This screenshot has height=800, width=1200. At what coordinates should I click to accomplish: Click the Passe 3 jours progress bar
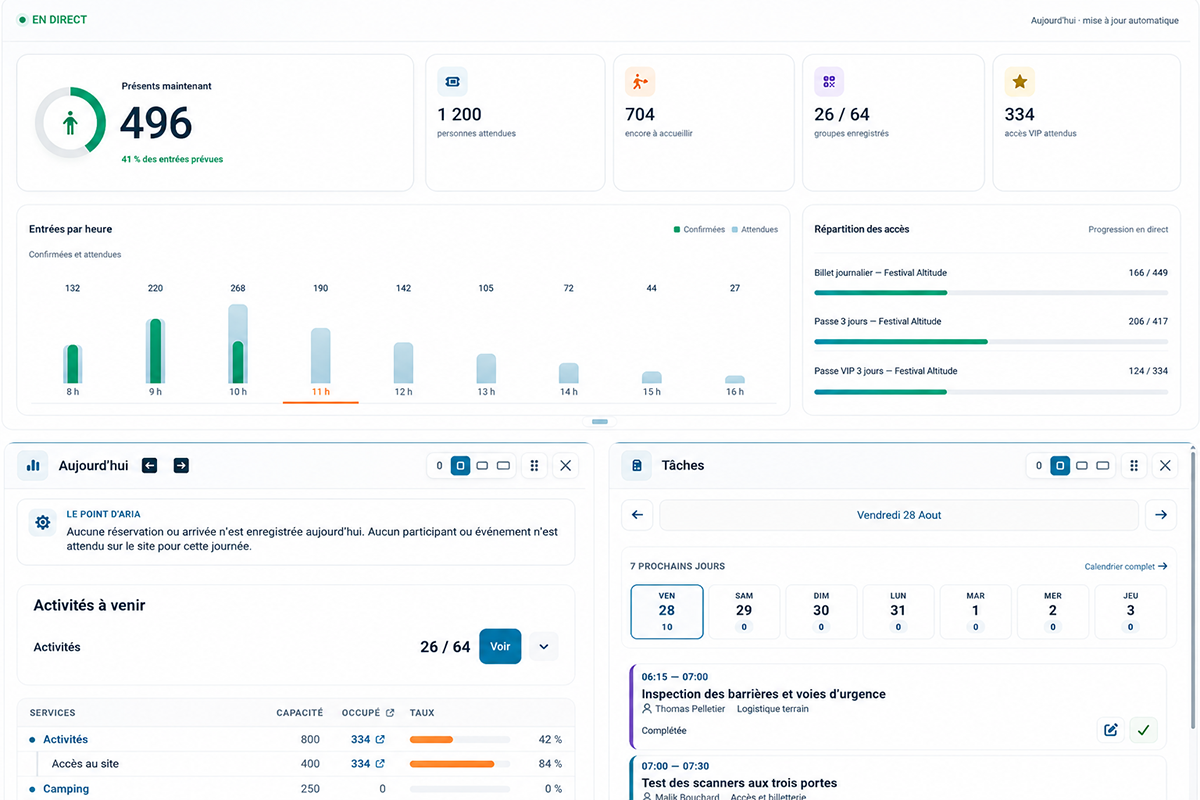click(x=991, y=342)
